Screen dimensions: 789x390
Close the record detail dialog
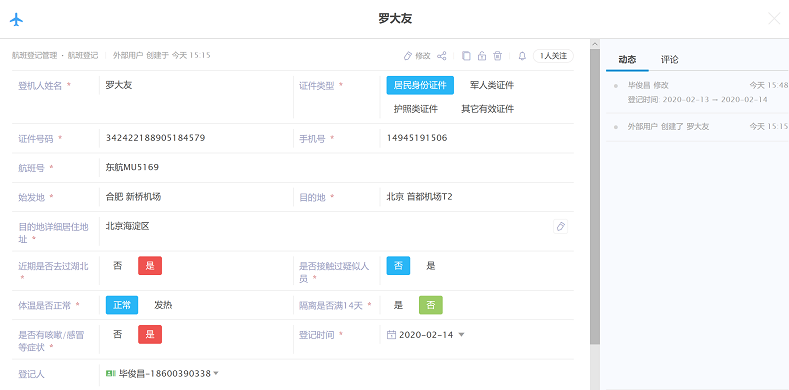click(774, 19)
